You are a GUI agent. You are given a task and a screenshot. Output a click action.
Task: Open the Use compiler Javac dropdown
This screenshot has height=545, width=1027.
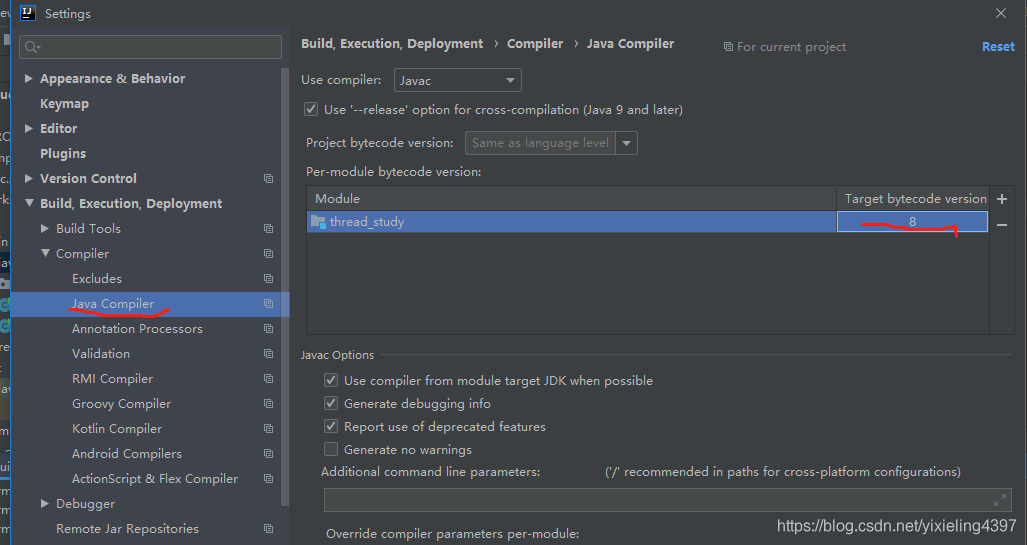point(458,80)
